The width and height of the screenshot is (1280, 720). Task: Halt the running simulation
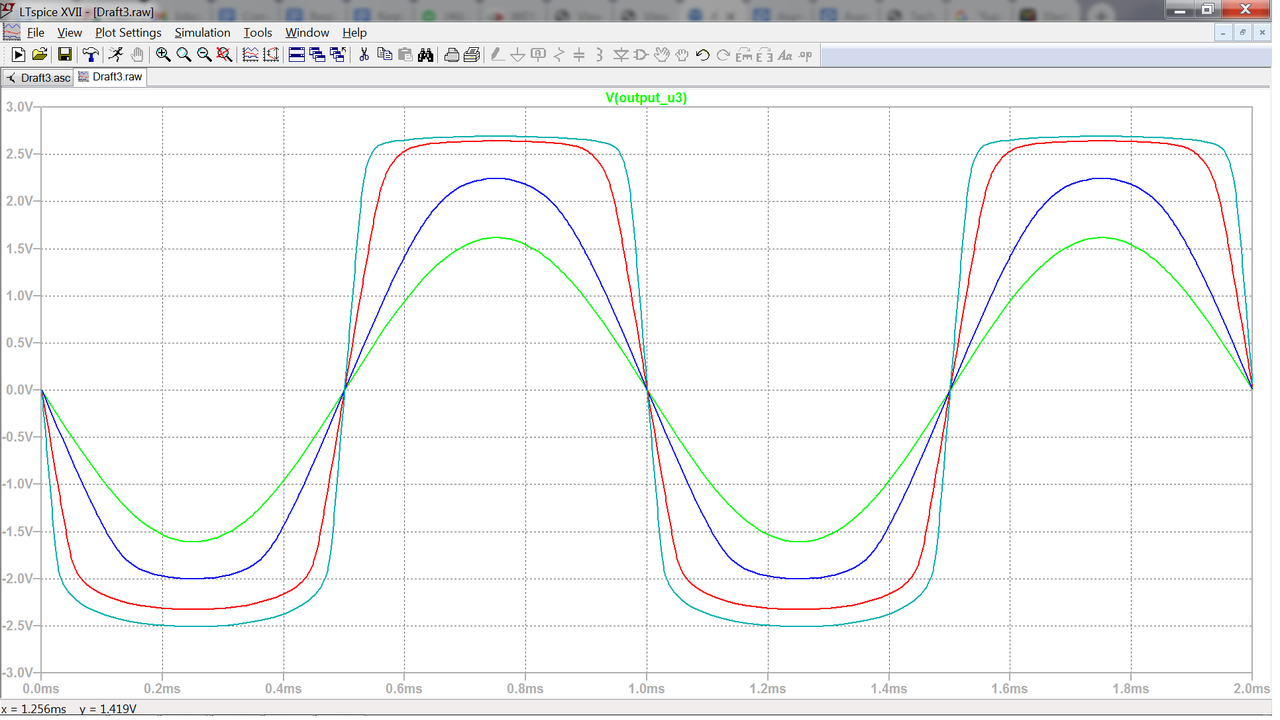[x=138, y=54]
